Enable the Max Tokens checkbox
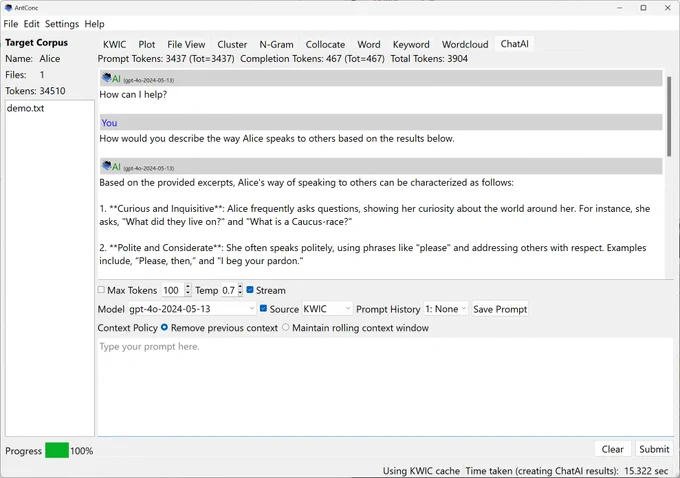The height and width of the screenshot is (478, 680). [x=101, y=290]
